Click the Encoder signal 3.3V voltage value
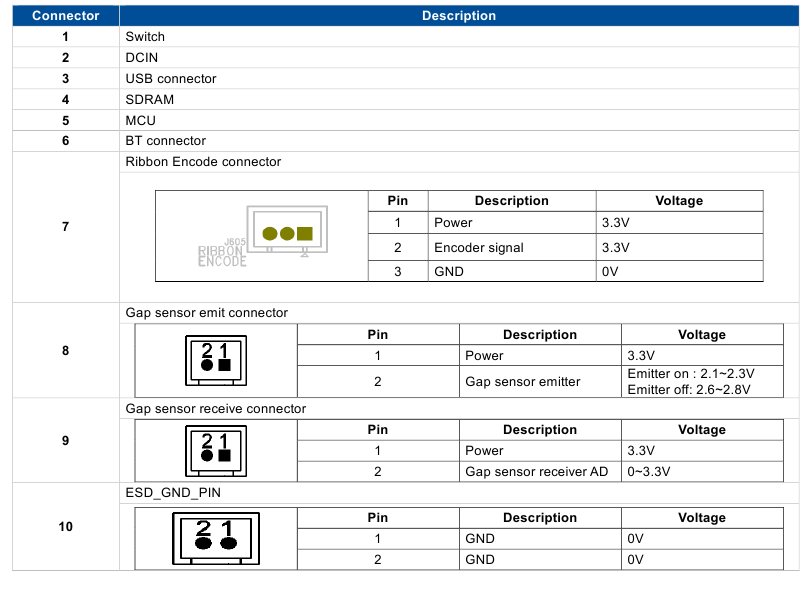 point(613,247)
